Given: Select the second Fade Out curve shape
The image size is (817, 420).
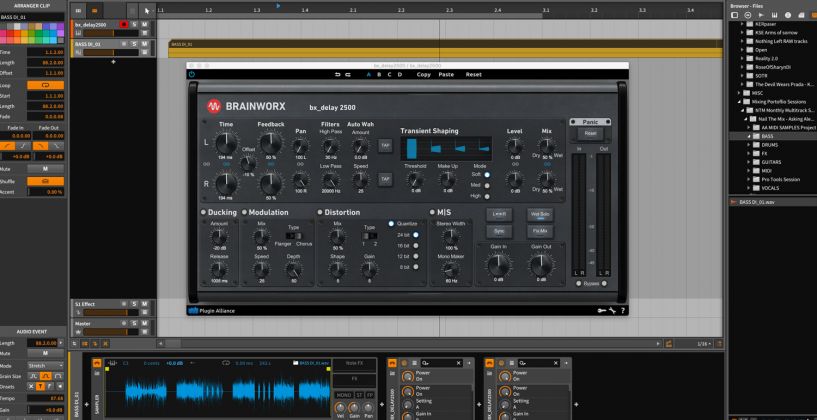Looking at the screenshot, I should tap(56, 145).
